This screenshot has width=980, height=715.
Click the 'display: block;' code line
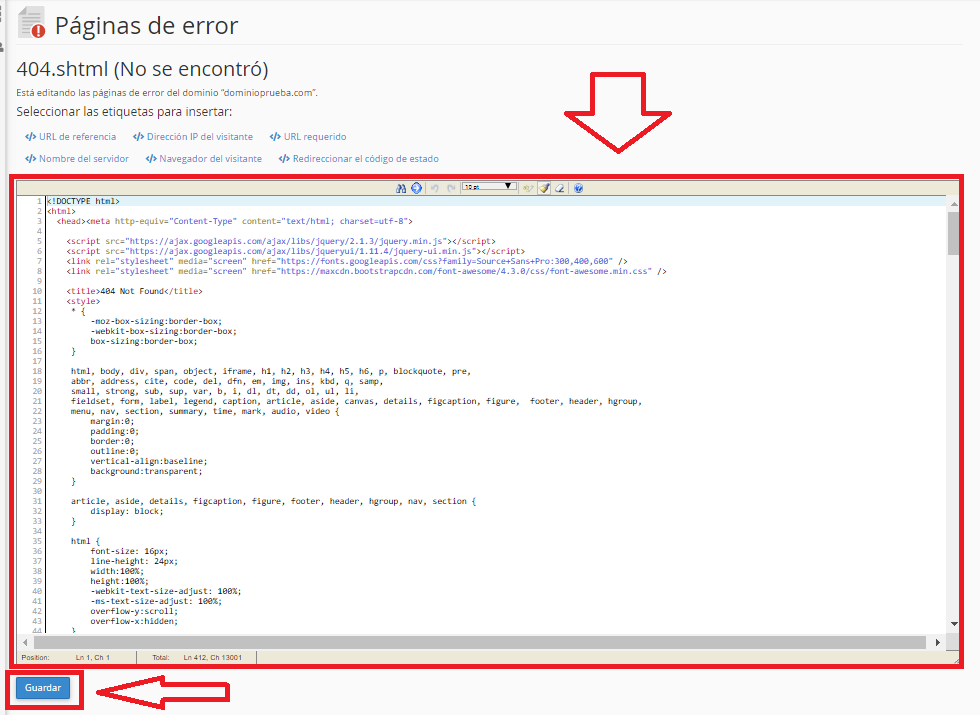click(x=127, y=511)
